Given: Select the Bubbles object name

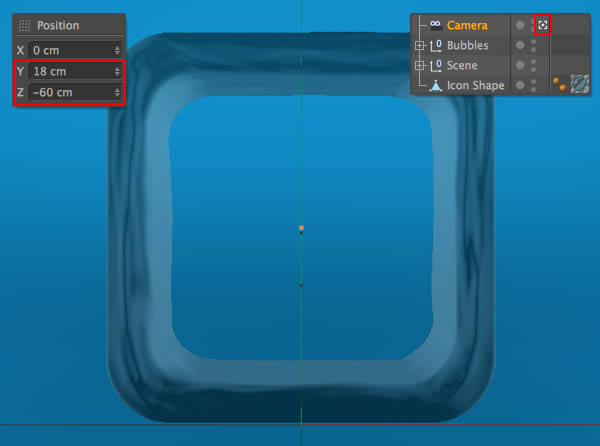Looking at the screenshot, I should pos(468,46).
